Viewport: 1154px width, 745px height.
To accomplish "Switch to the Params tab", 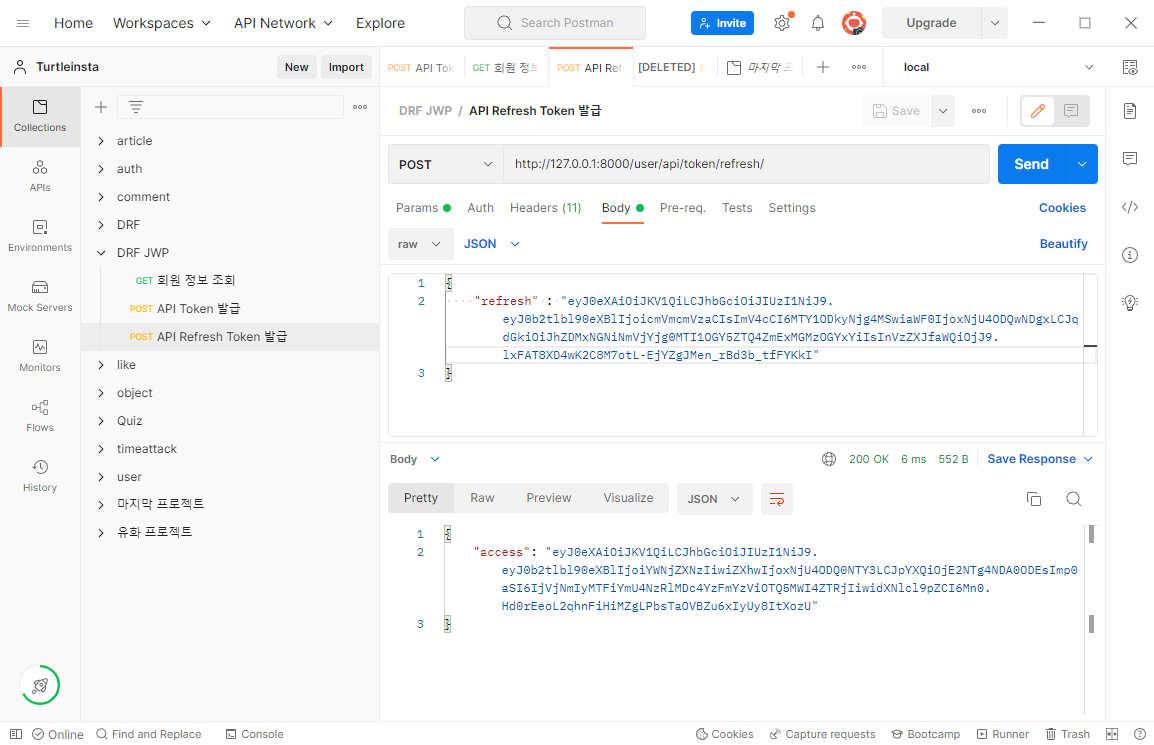I will point(423,208).
